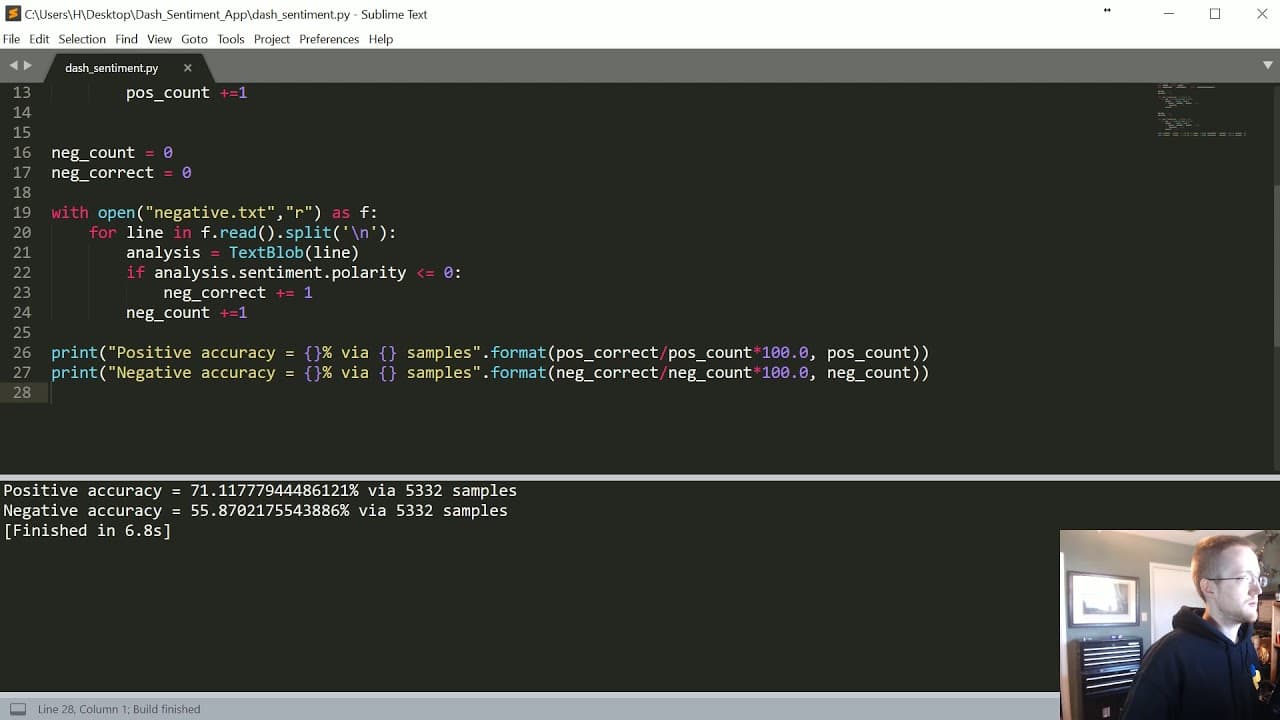The width and height of the screenshot is (1280, 720).
Task: Go to next tab with right arrow
Action: click(28, 65)
